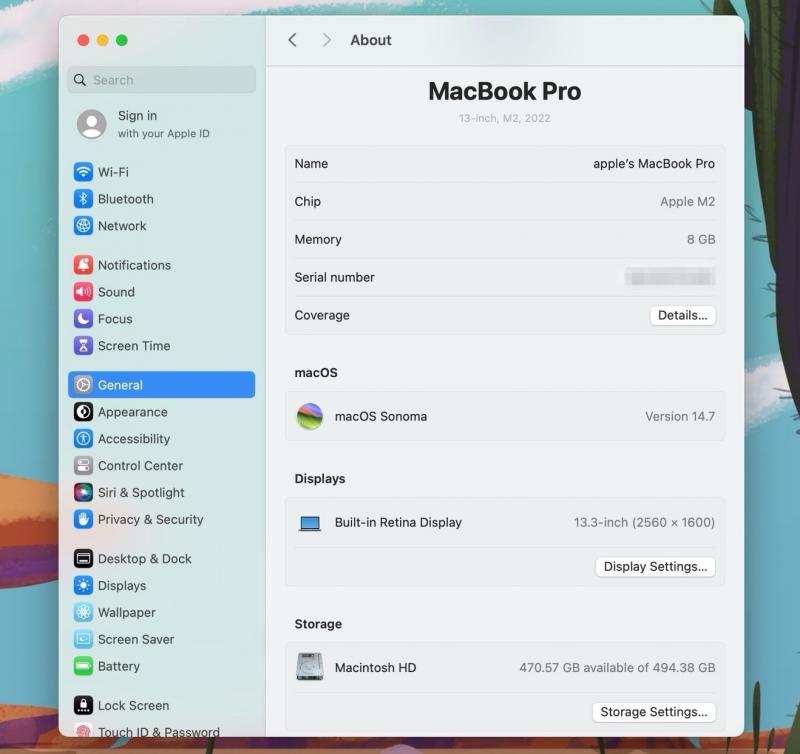800x754 pixels.
Task: Click the 13.3-inch (2560 × 1600) text
Action: [x=644, y=522]
